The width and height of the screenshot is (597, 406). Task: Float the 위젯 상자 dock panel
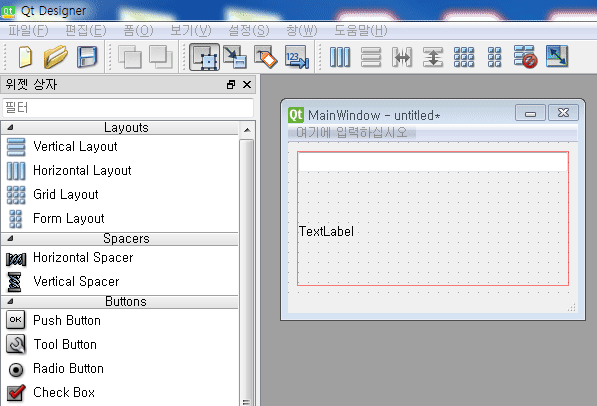[231, 85]
